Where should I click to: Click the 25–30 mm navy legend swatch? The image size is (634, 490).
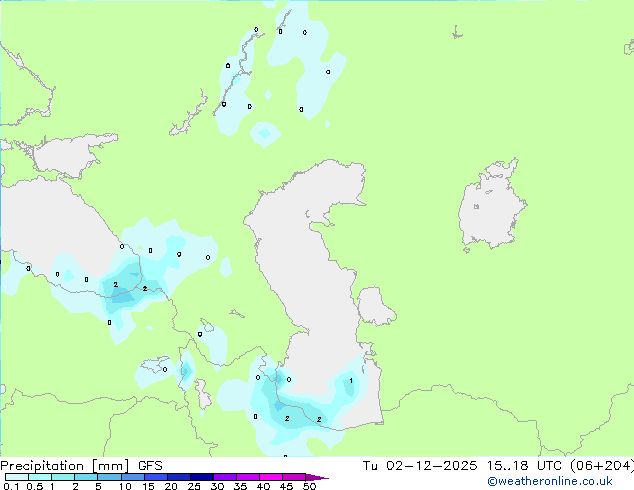click(x=202, y=477)
